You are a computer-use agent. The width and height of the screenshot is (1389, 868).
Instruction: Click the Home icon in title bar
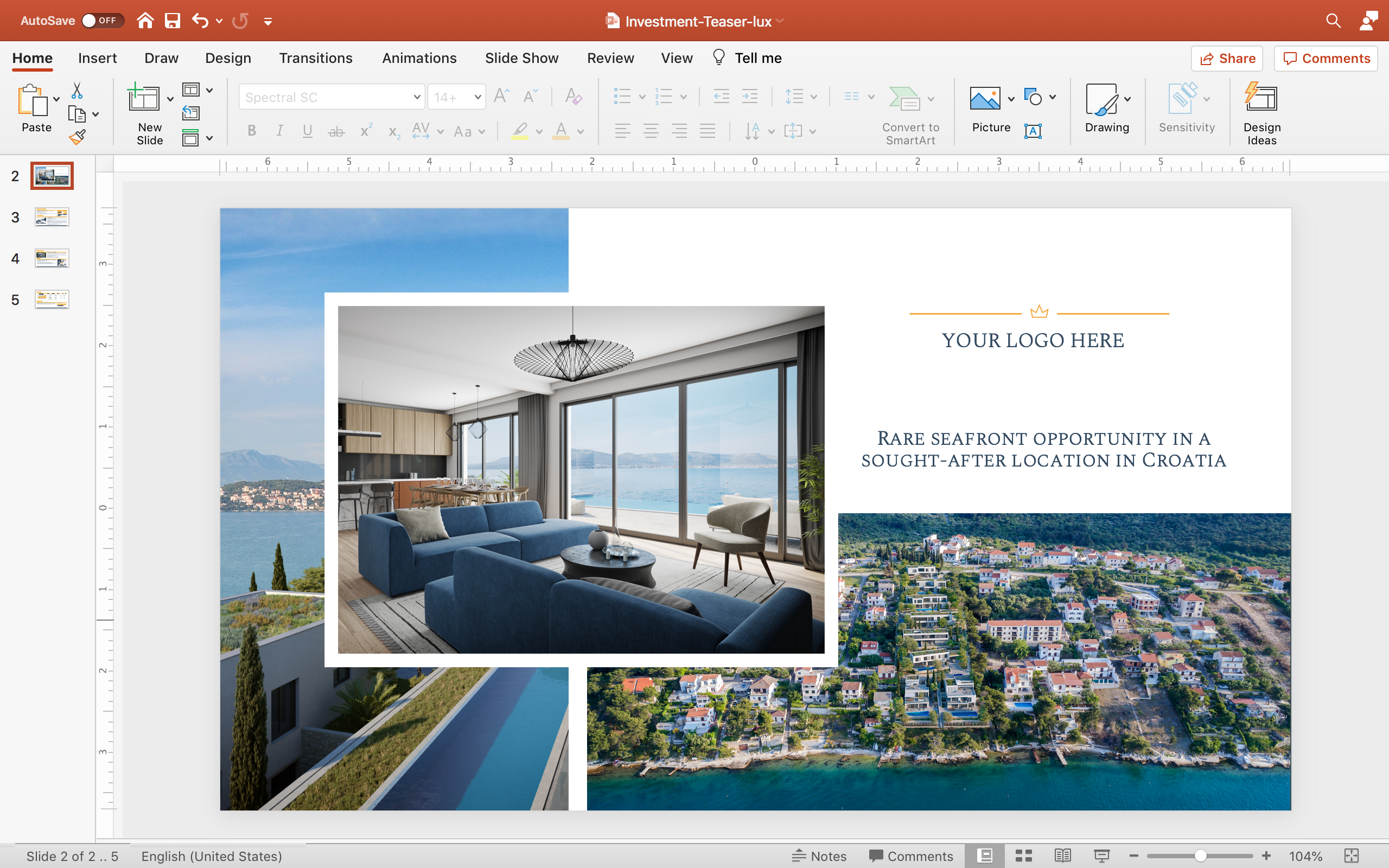tap(145, 21)
